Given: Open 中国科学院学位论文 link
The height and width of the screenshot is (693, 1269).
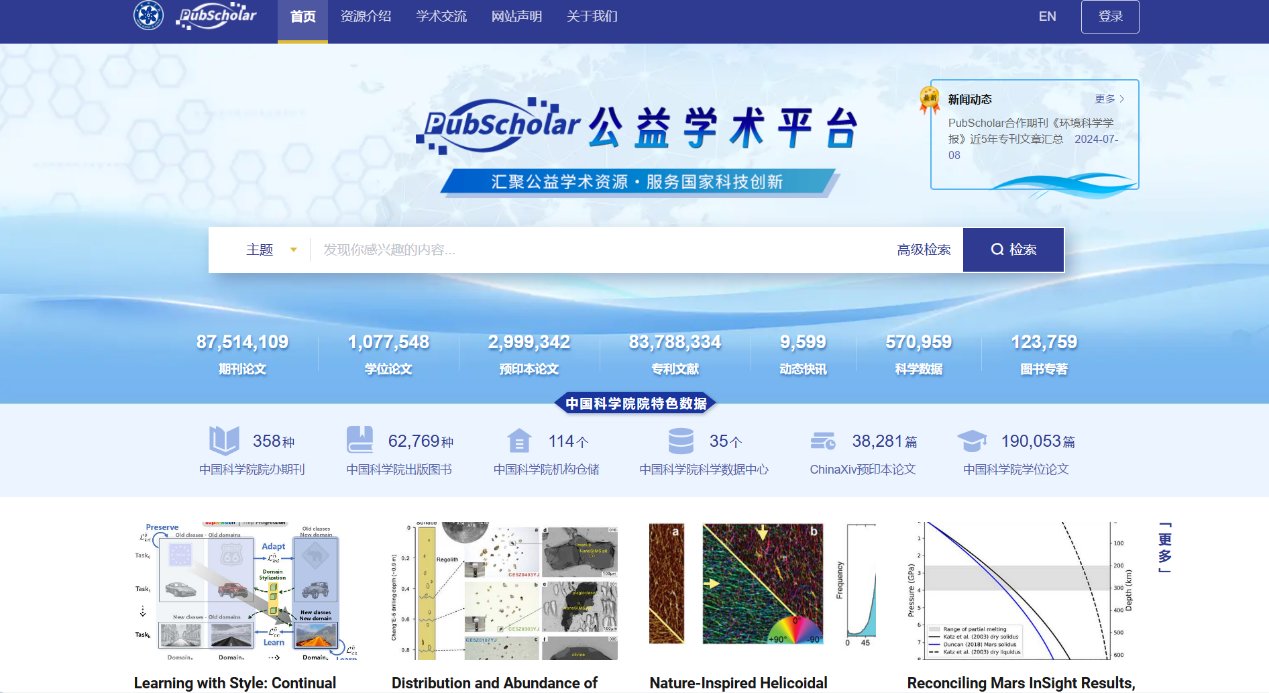Looking at the screenshot, I should (1016, 469).
